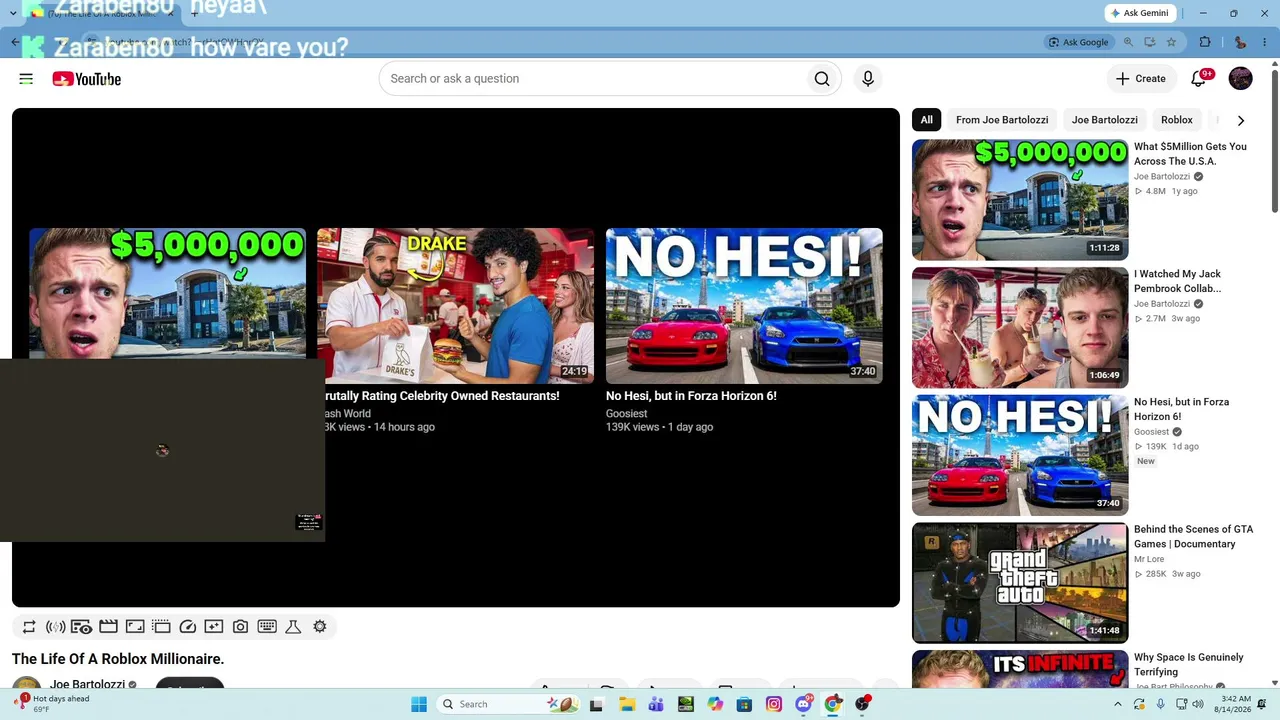Open the $5,000,000 end-screen video thumbnail
Viewport: 1280px width, 720px height.
click(167, 292)
